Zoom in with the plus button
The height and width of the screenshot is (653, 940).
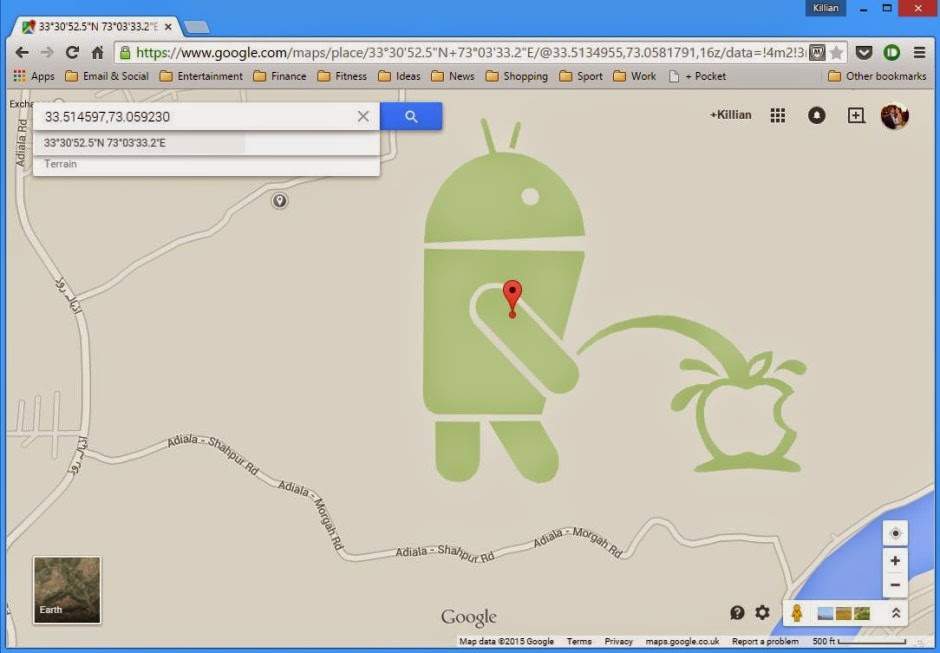click(x=895, y=561)
